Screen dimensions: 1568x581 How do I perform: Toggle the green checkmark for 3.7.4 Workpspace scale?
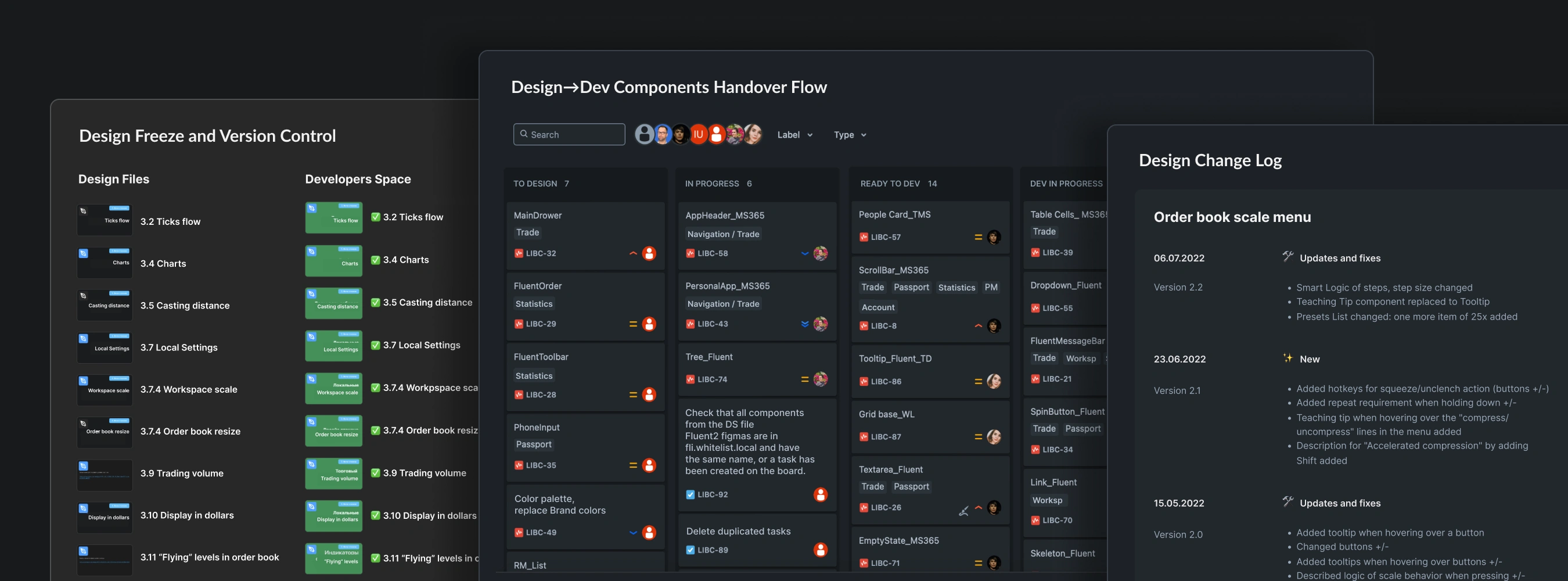click(x=376, y=388)
